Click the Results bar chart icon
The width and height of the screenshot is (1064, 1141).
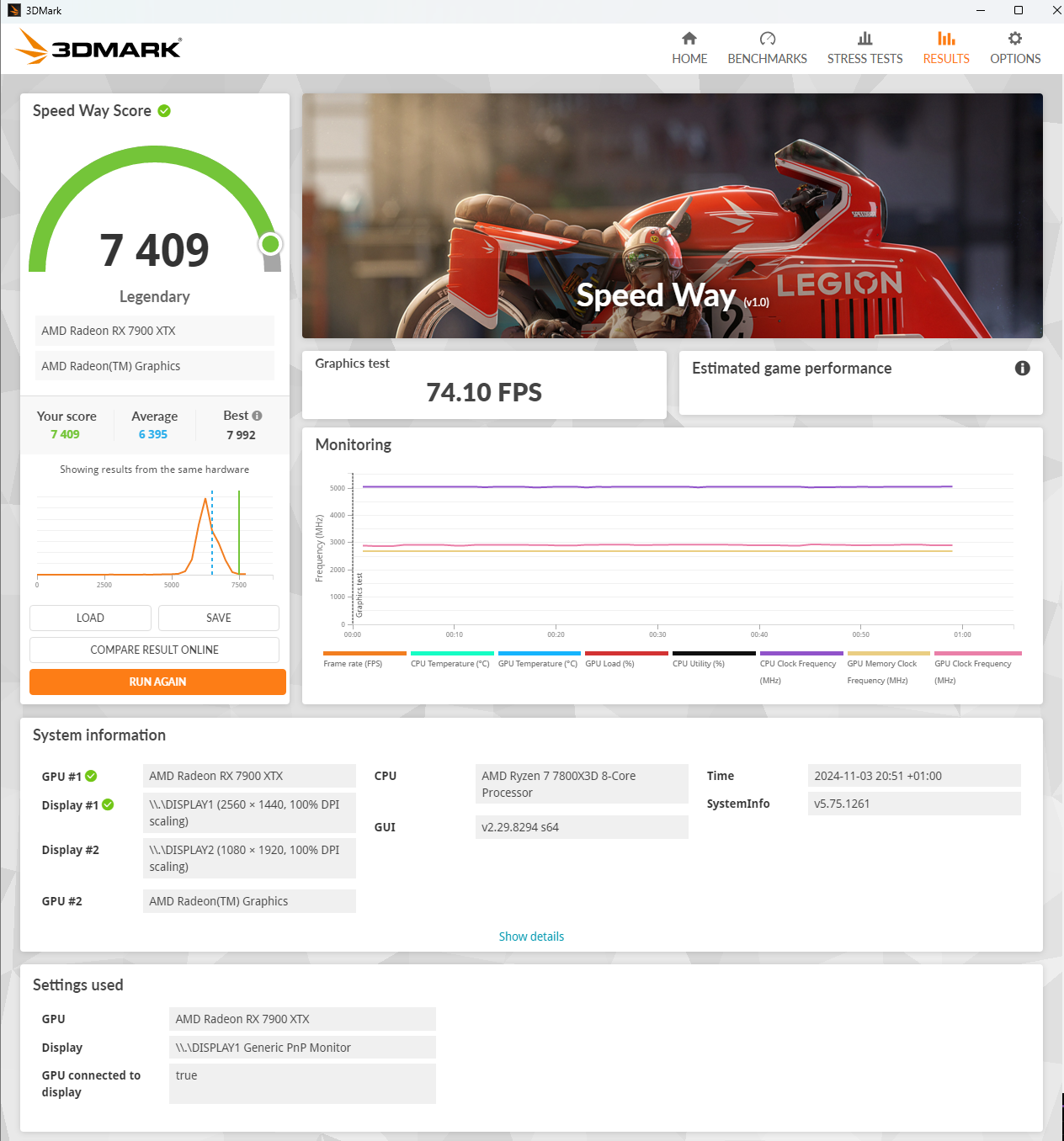tap(946, 39)
